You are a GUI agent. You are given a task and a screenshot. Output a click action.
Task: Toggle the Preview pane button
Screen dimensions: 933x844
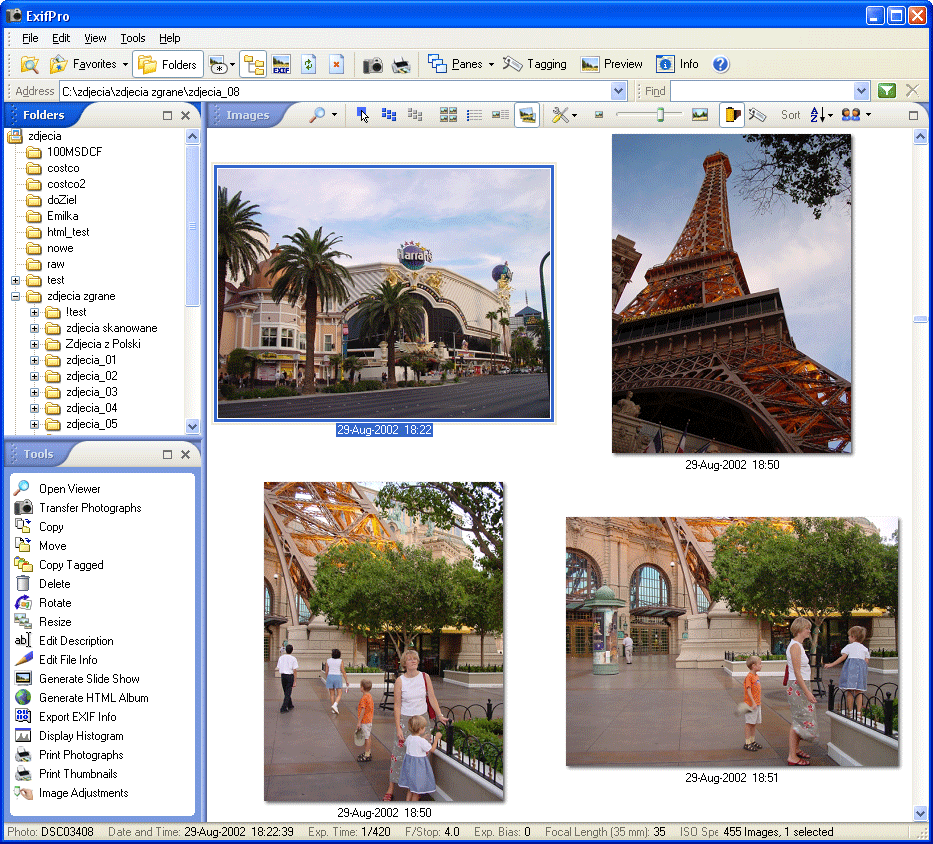click(x=612, y=64)
